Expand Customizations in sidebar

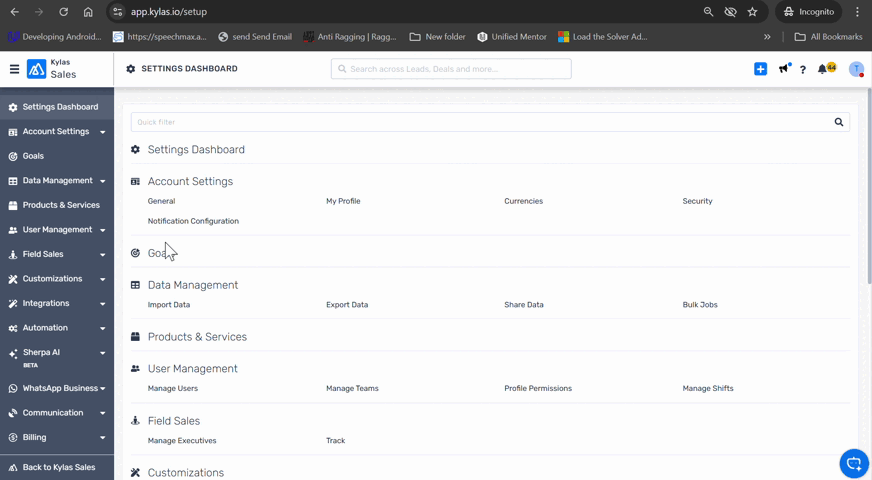(103, 279)
